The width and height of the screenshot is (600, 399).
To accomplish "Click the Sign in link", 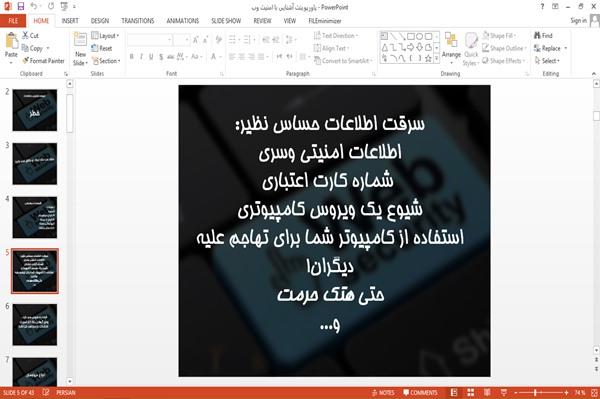I will [578, 21].
